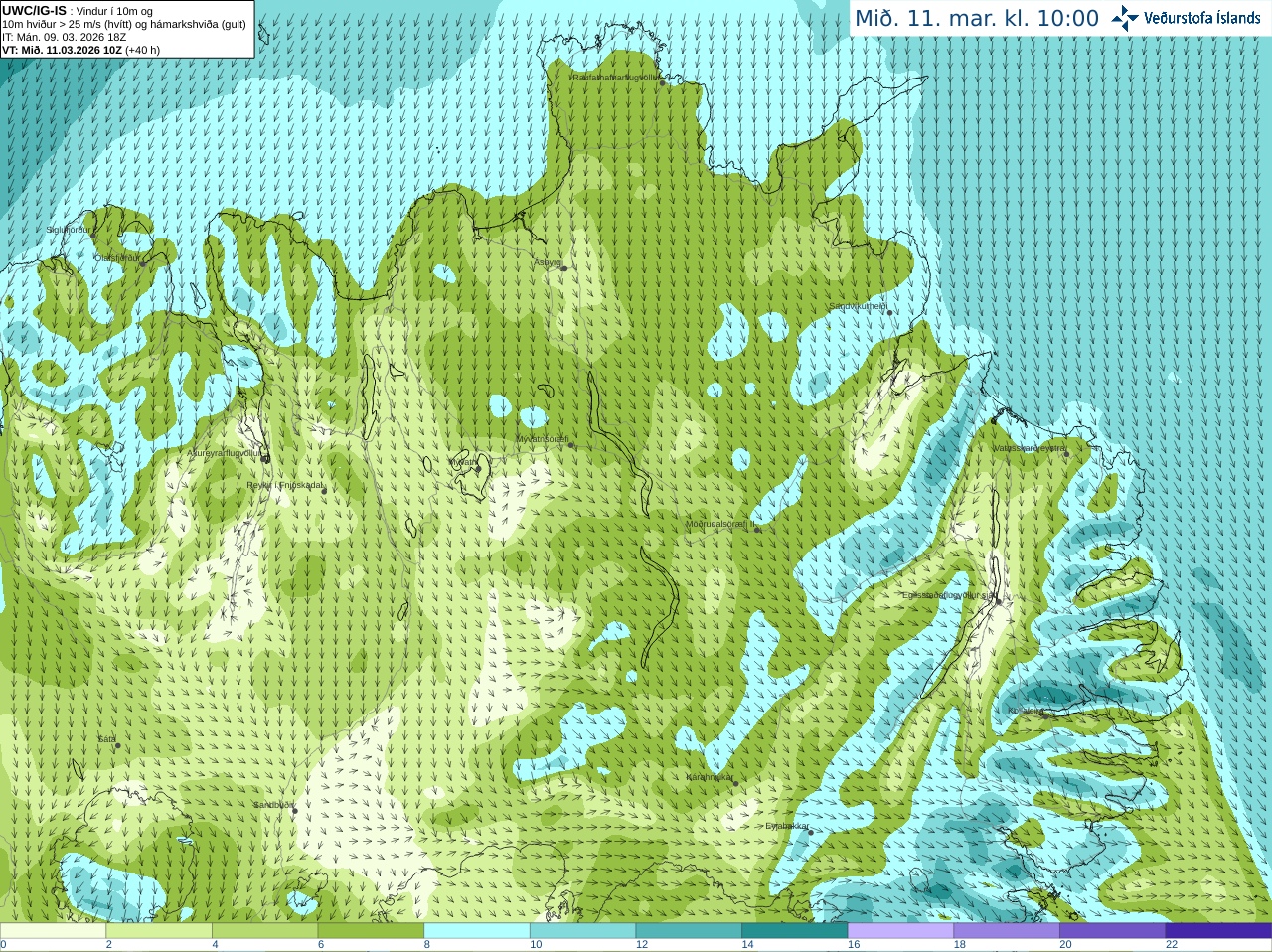Click the Ólafsfjörður station marker
The width and height of the screenshot is (1272, 952).
pyautogui.click(x=143, y=263)
